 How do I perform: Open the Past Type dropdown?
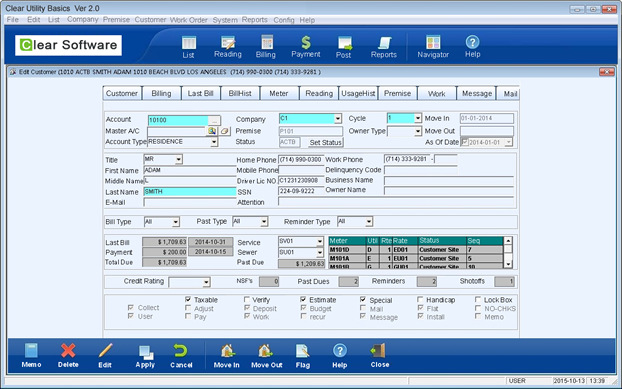(264, 222)
